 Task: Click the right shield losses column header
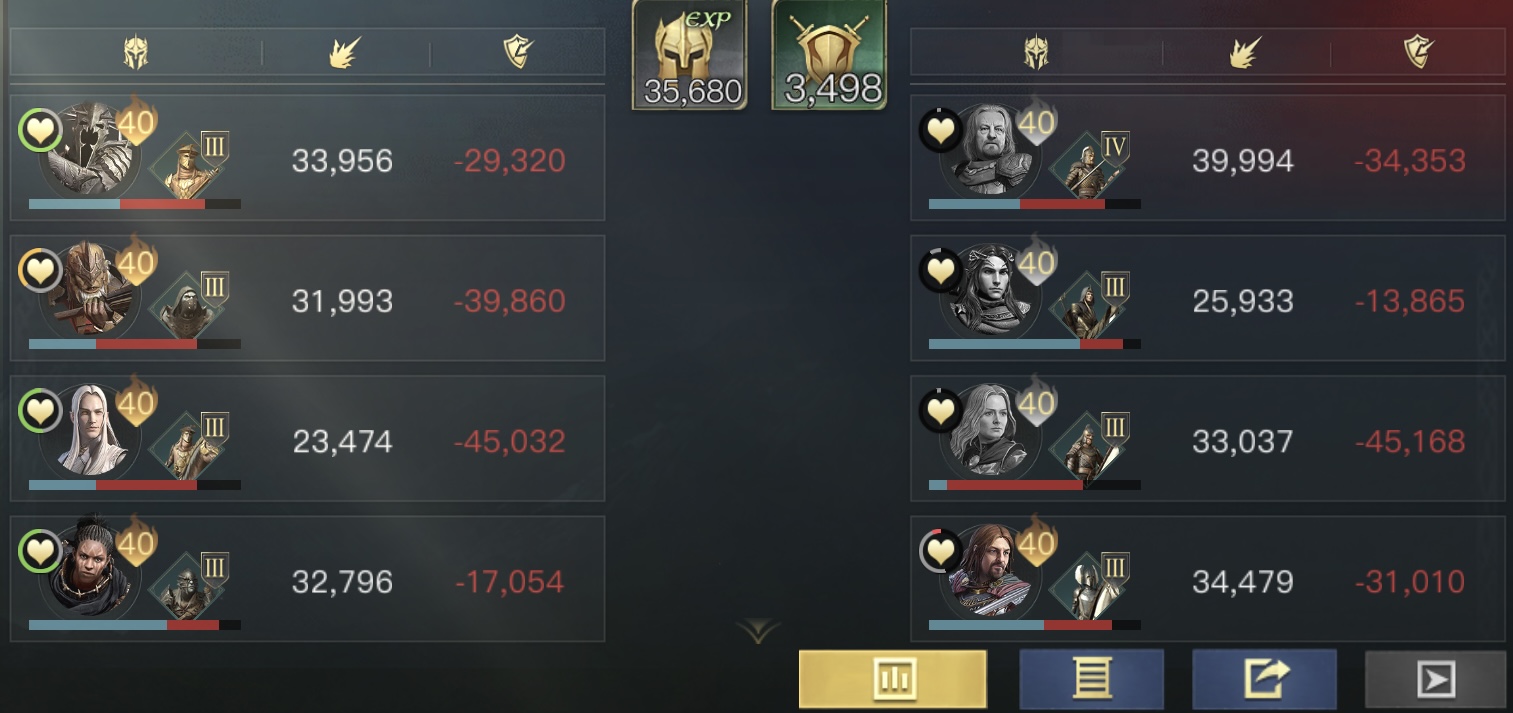coord(1418,52)
